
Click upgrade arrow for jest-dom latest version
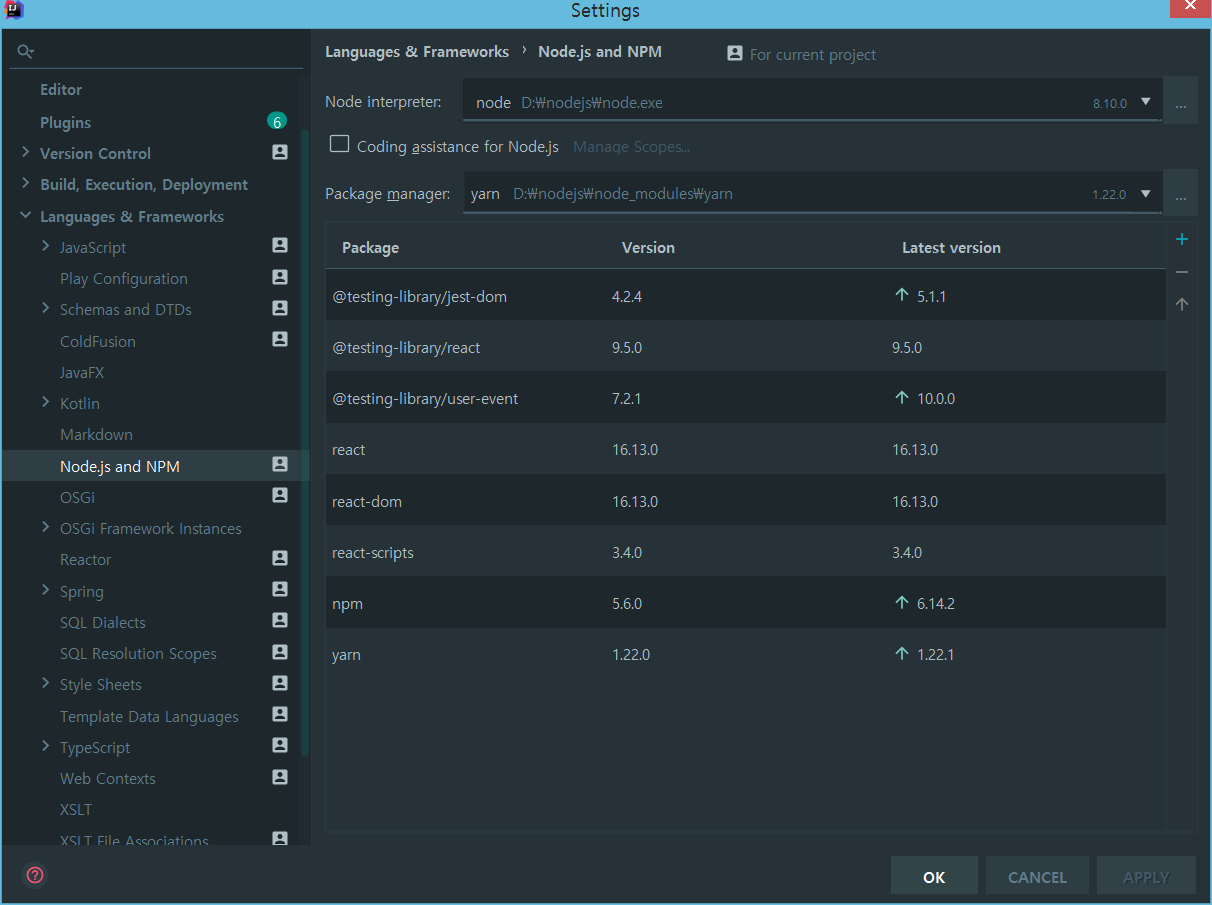pos(902,296)
